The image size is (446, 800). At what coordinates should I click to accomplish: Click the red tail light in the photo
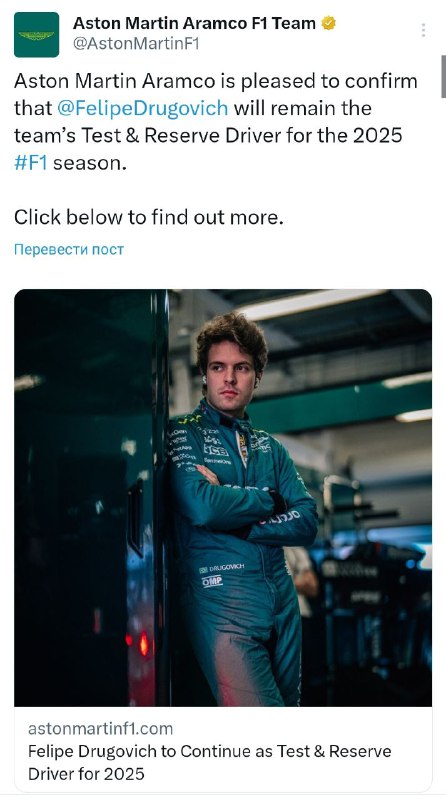click(x=144, y=644)
